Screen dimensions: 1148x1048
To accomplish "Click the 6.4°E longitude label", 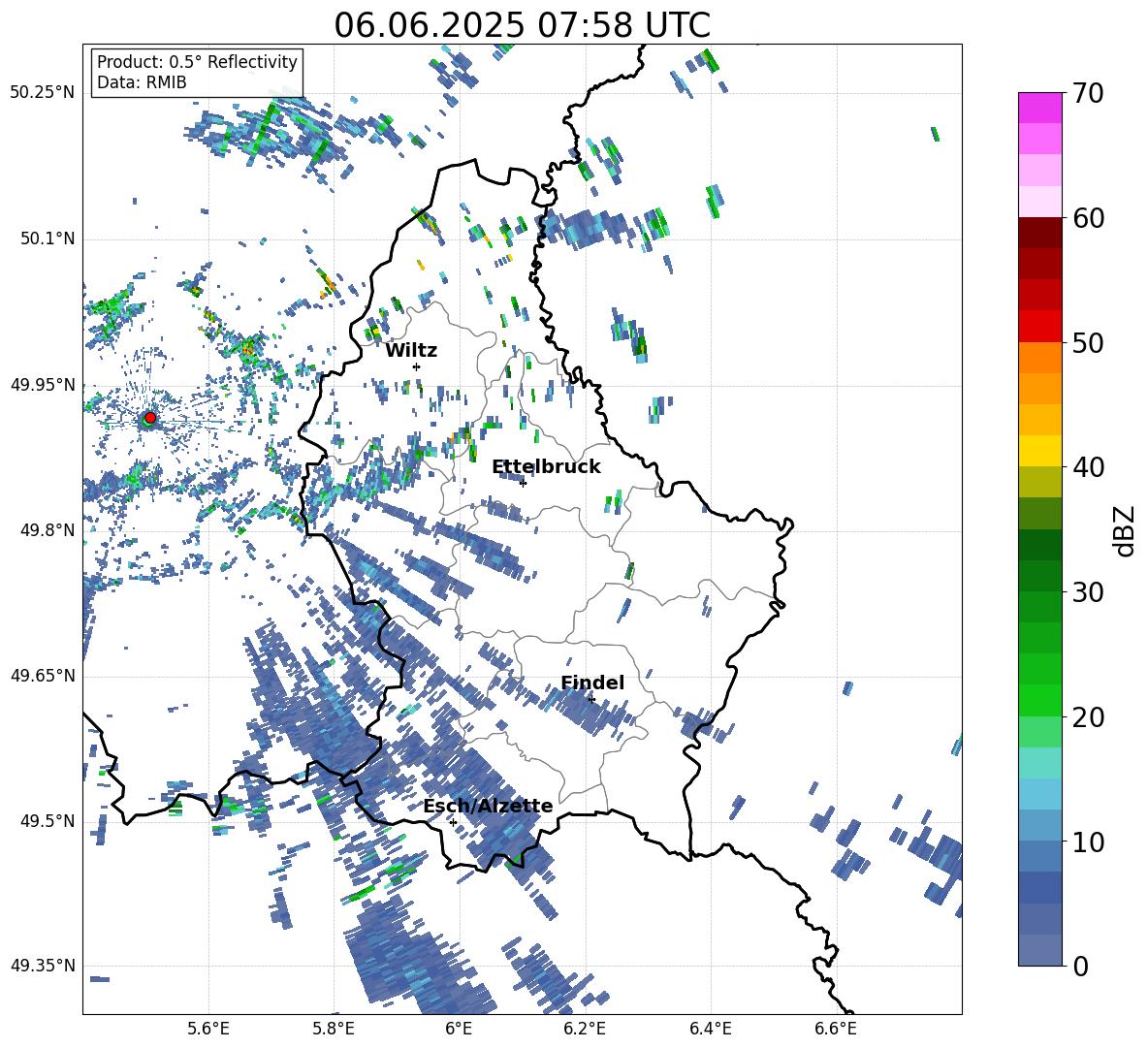I will pos(710,1029).
